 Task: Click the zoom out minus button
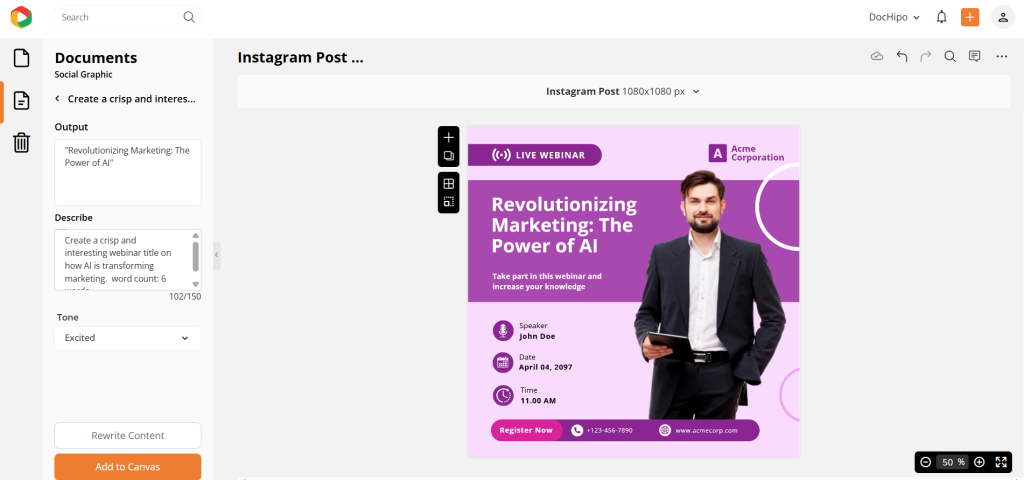point(926,462)
